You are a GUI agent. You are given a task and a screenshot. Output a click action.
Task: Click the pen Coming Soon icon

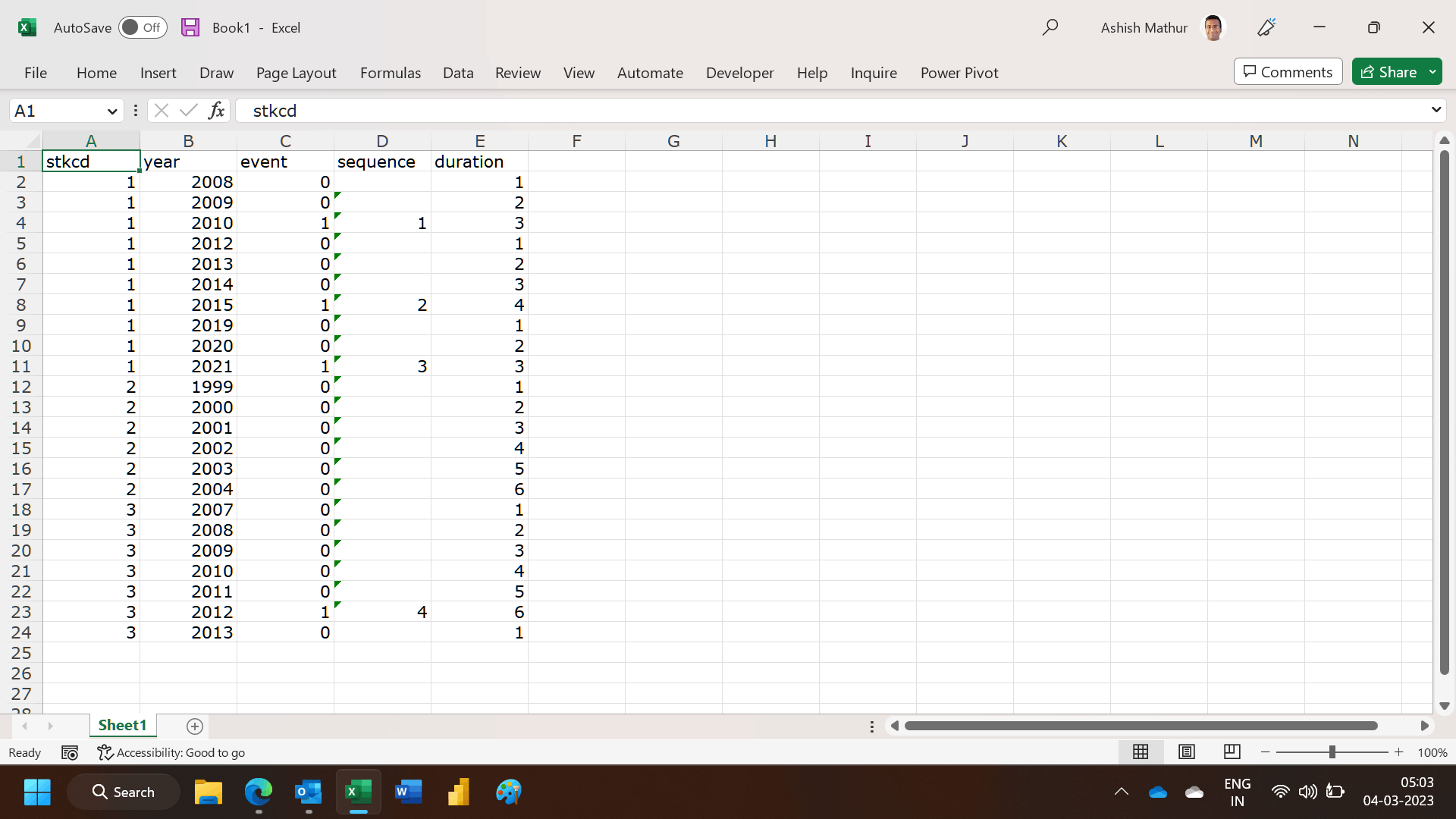pos(1266,27)
